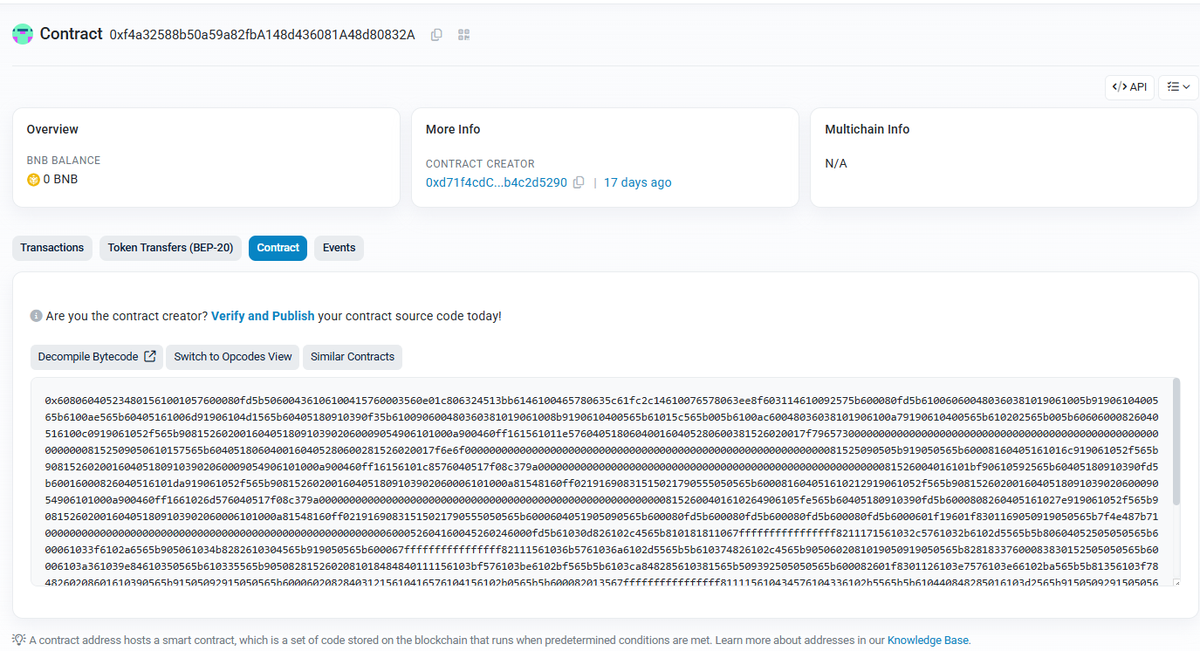This screenshot has width=1200, height=651.
Task: Click the Multichain Info heading
Action: (x=867, y=129)
